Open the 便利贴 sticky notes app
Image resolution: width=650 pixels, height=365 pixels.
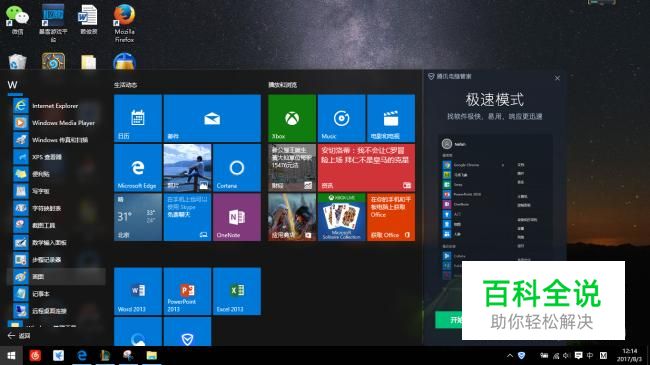(x=56, y=174)
